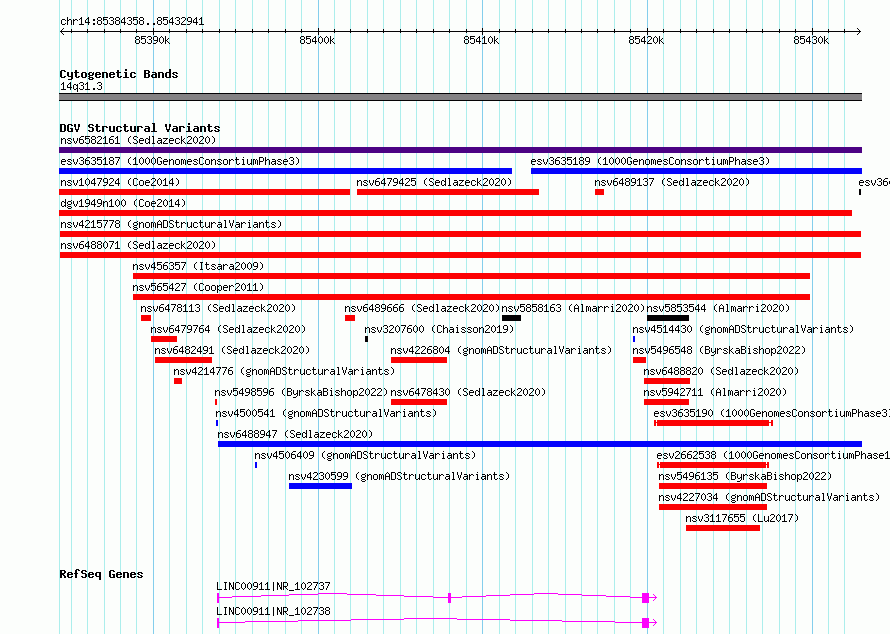This screenshot has width=890, height=634.
Task: Open nsv565427 (Cooper2011) variant label
Action: click(198, 287)
